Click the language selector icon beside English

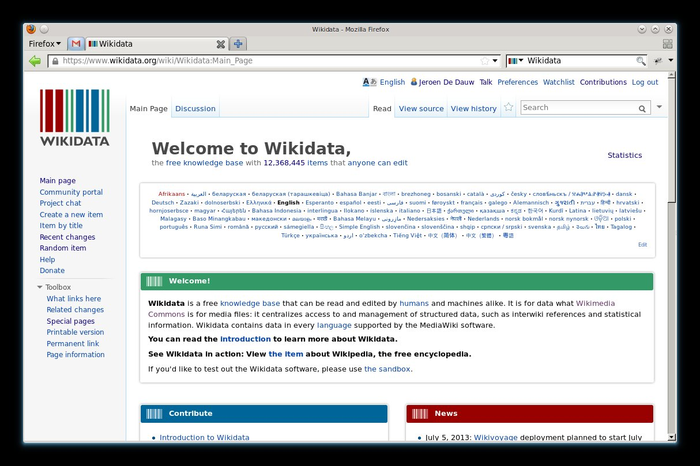369,82
